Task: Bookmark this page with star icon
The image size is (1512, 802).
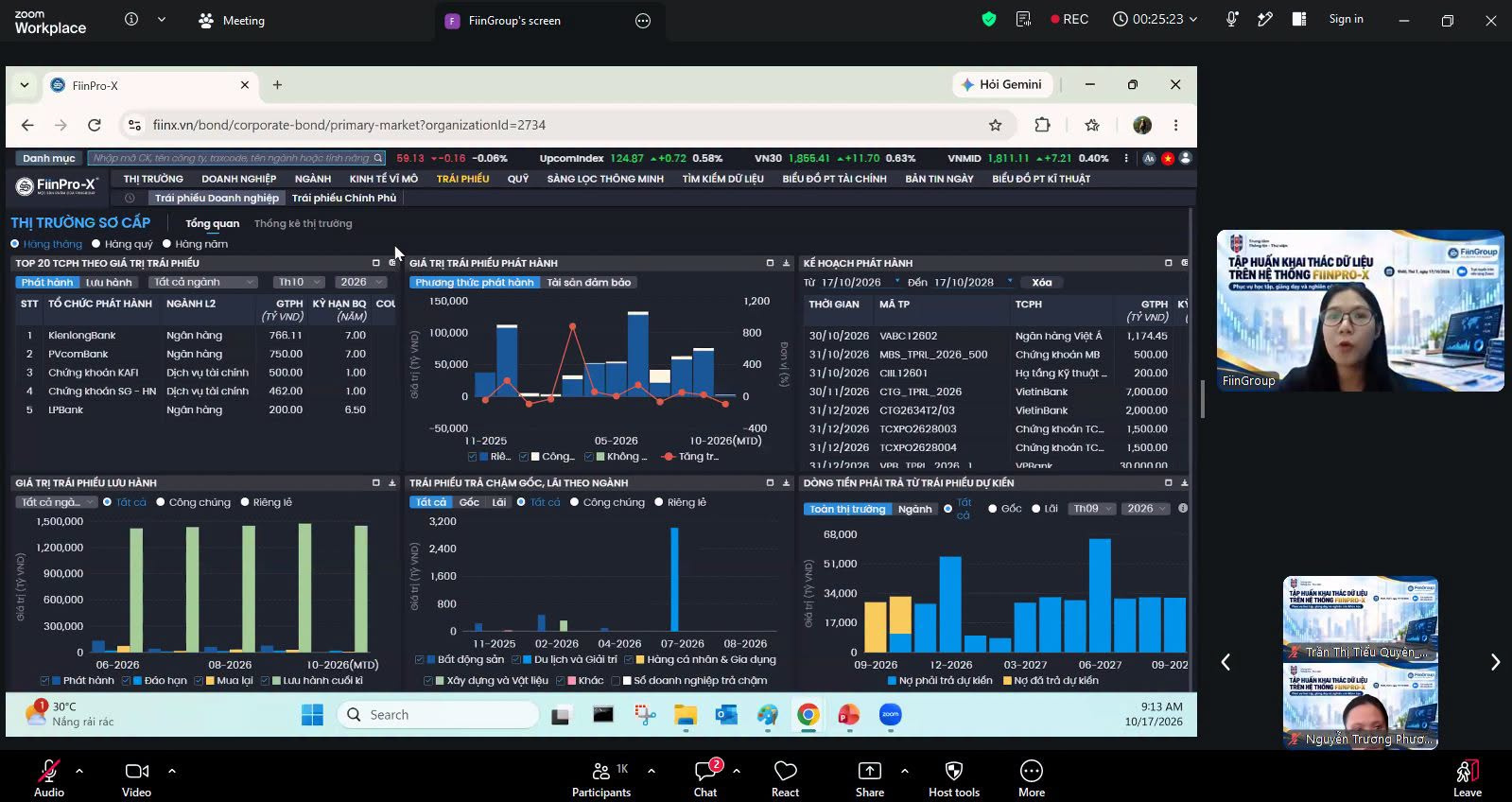Action: pyautogui.click(x=995, y=125)
